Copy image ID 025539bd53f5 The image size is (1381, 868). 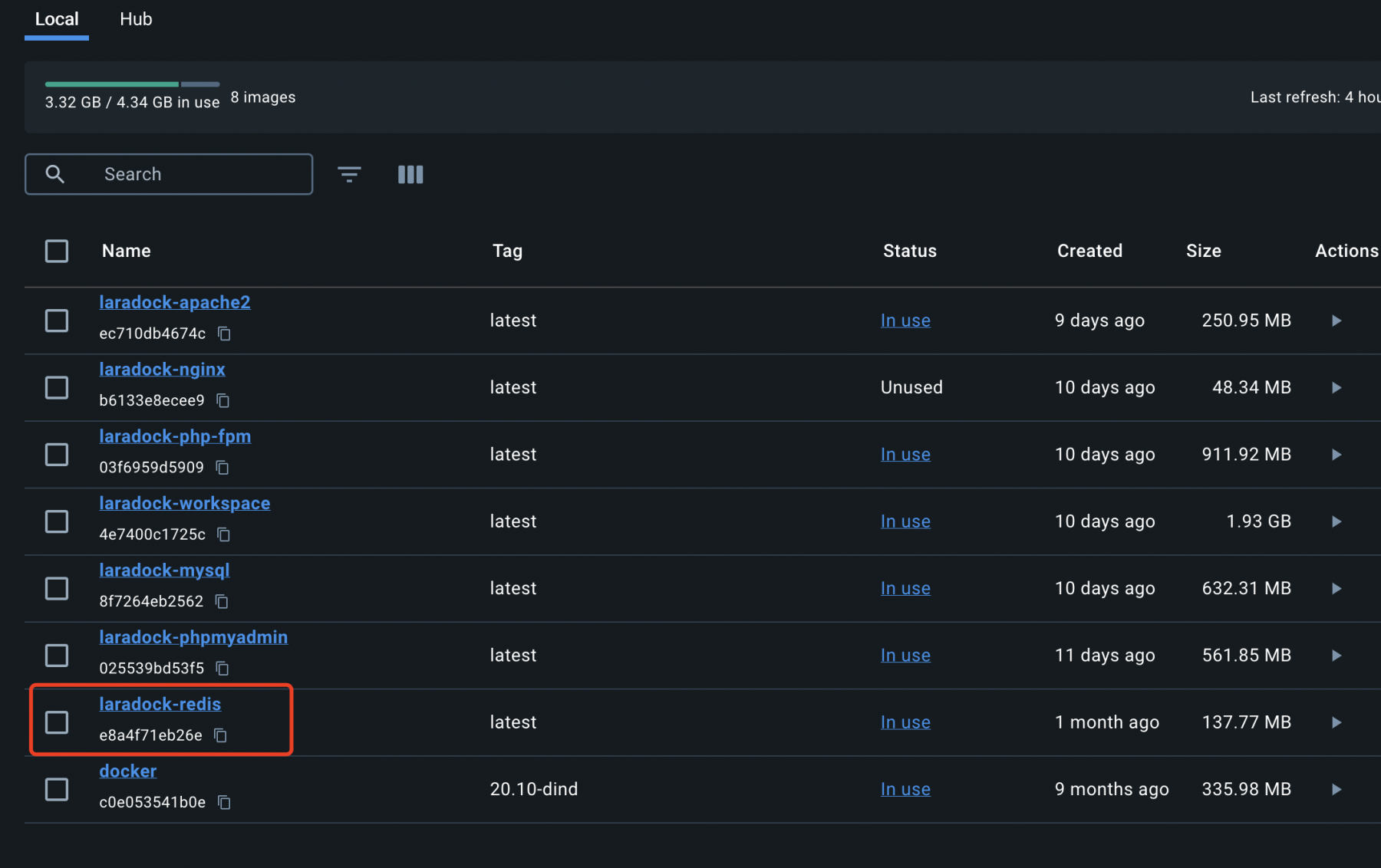click(222, 669)
